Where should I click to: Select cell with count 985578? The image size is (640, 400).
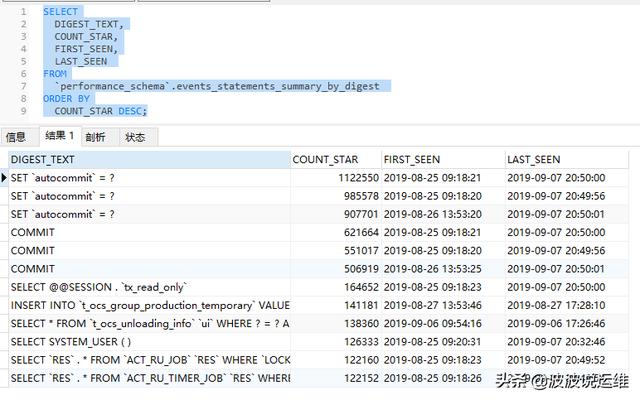tap(336, 196)
